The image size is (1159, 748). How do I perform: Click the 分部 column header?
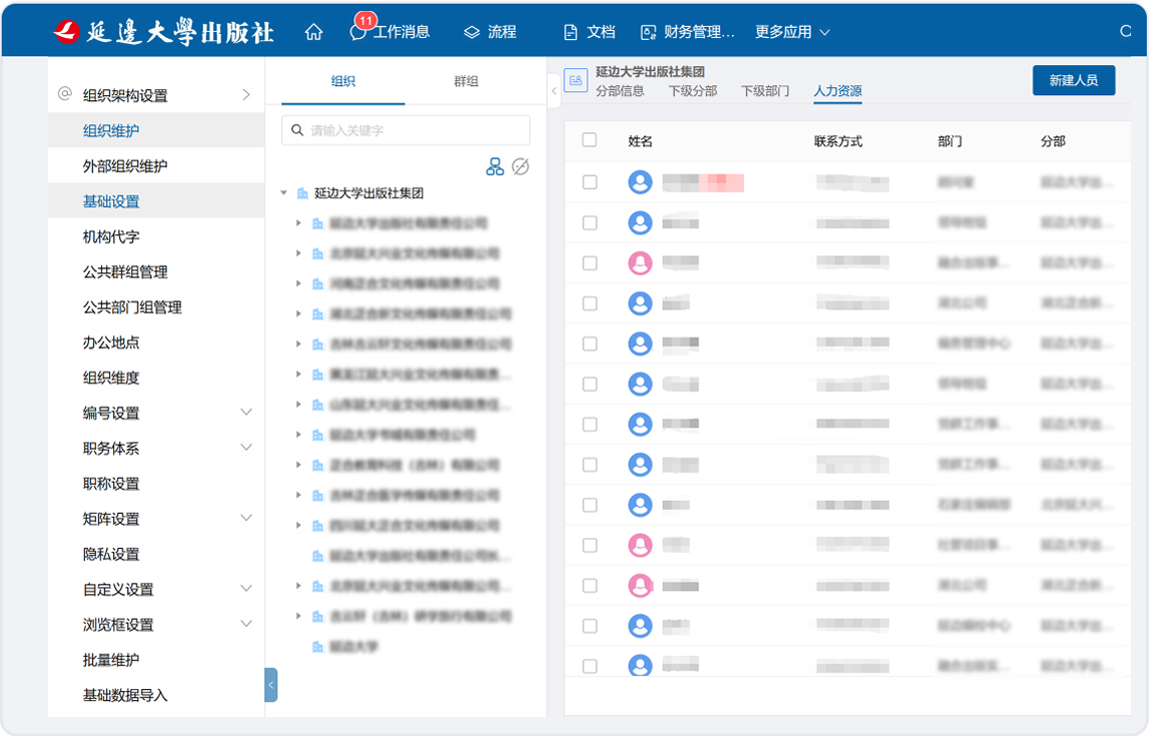pyautogui.click(x=1053, y=141)
